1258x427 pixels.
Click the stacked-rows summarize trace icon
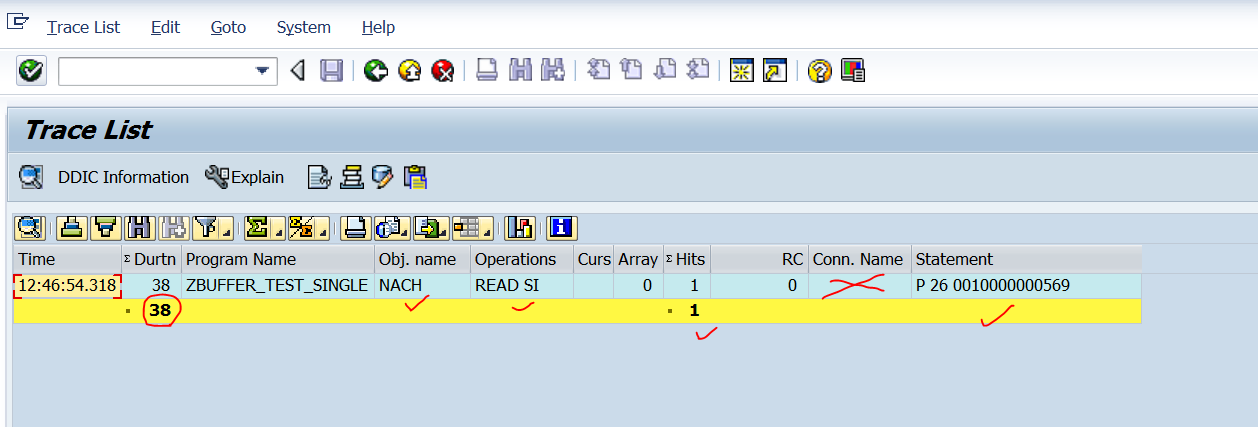click(350, 178)
